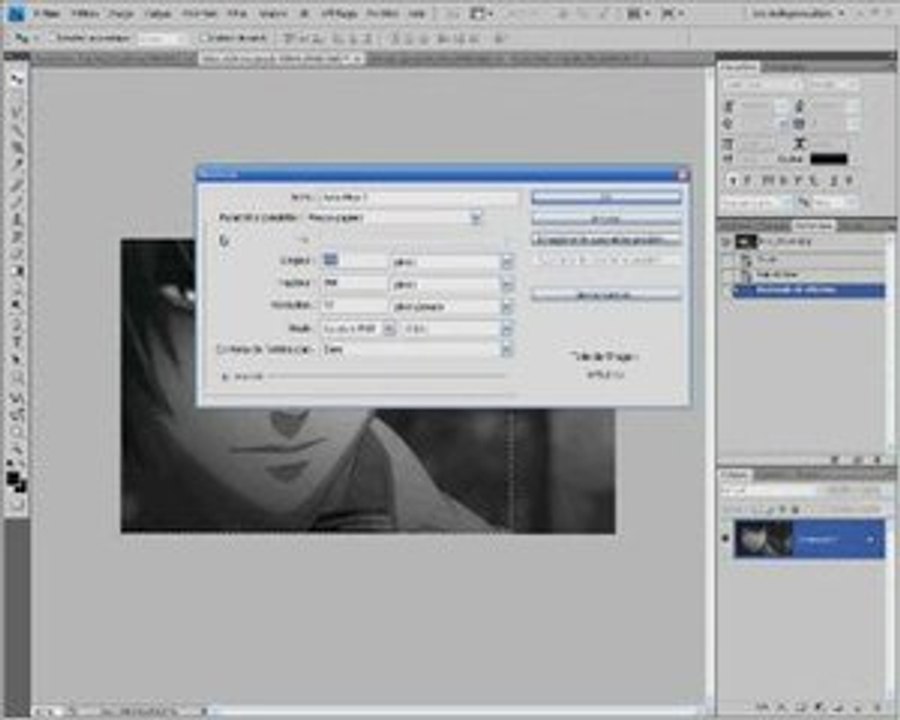The width and height of the screenshot is (900, 720).
Task: Select the Lasso tool
Action: 17,114
